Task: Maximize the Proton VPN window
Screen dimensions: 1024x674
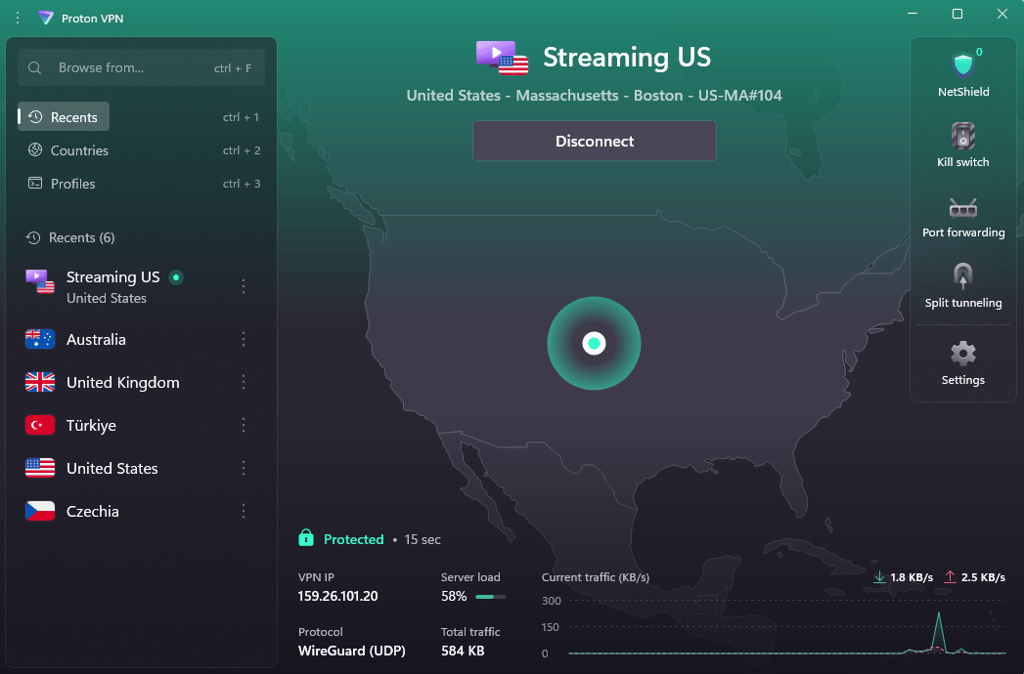Action: click(x=957, y=14)
